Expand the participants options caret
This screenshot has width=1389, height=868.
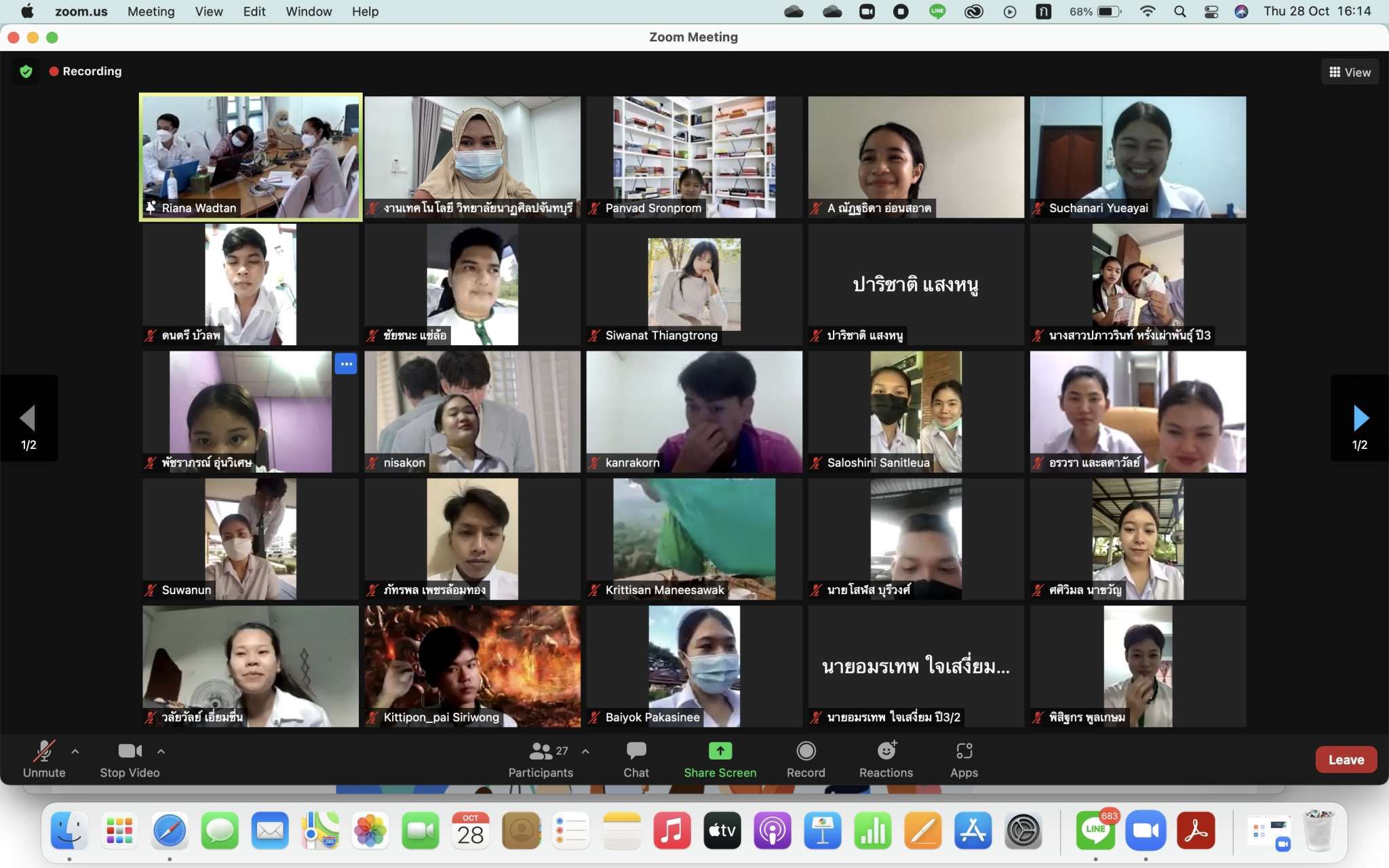(585, 751)
